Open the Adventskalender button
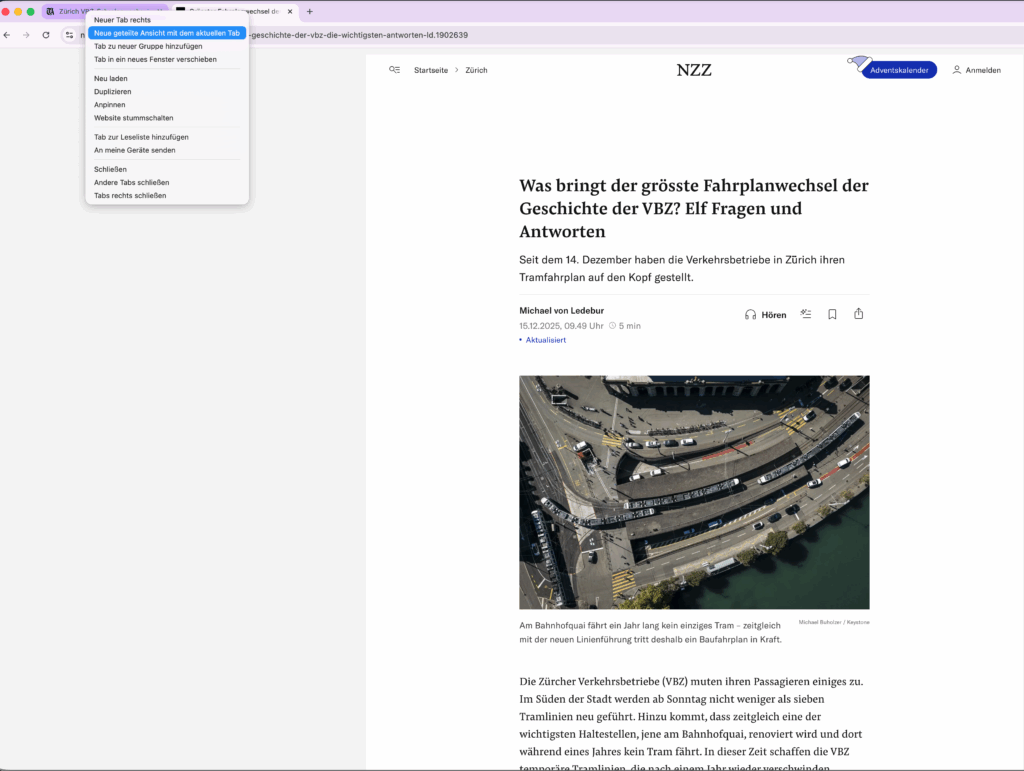Viewport: 1024px width, 771px height. pyautogui.click(x=899, y=70)
